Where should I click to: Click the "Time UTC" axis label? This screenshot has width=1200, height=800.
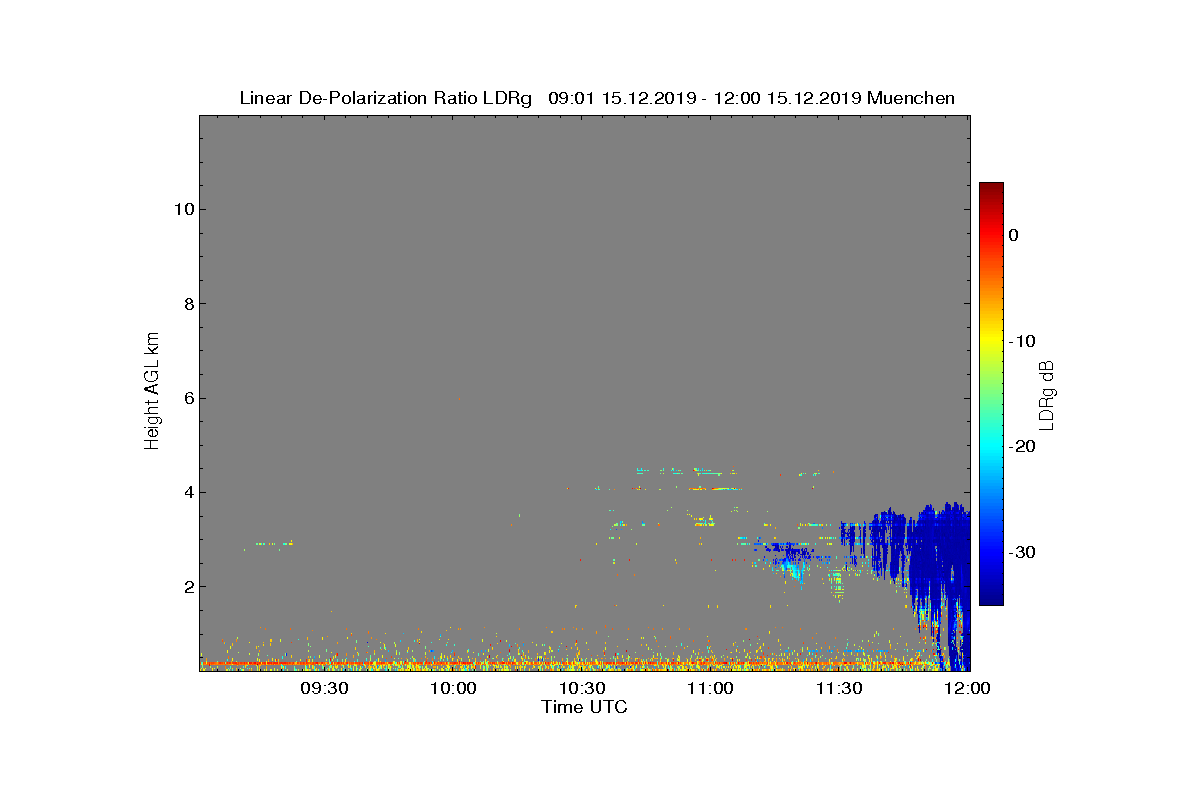(x=585, y=707)
